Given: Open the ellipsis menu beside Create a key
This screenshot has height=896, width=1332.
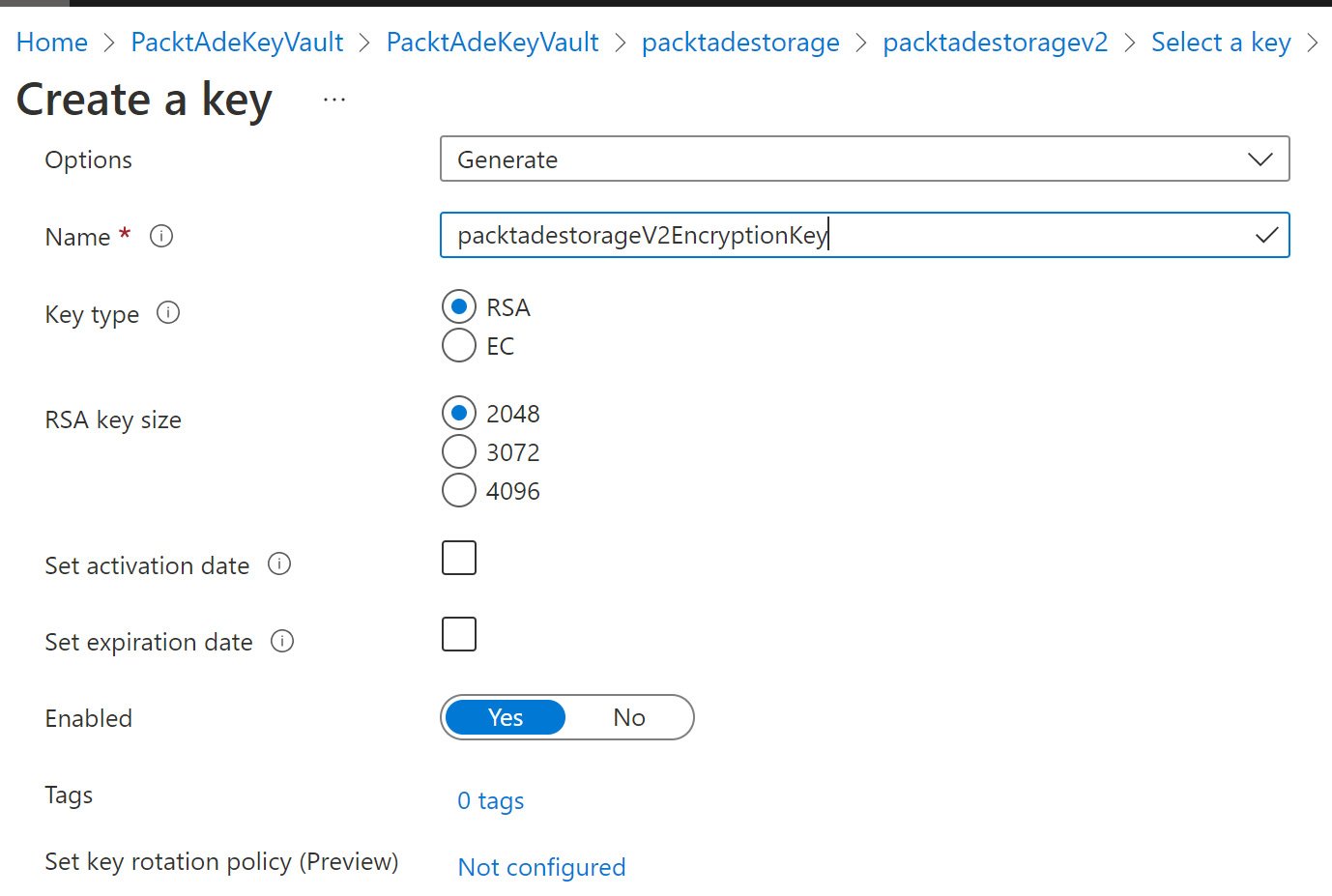Looking at the screenshot, I should click(334, 101).
